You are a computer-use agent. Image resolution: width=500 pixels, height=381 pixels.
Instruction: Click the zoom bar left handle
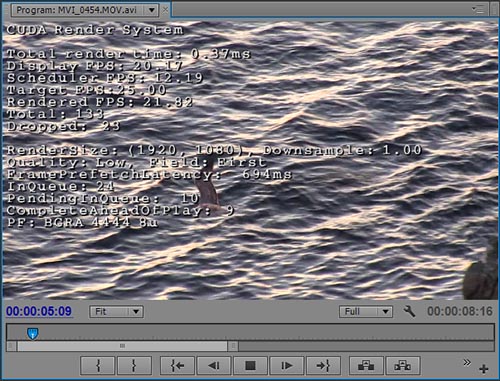coord(12,346)
